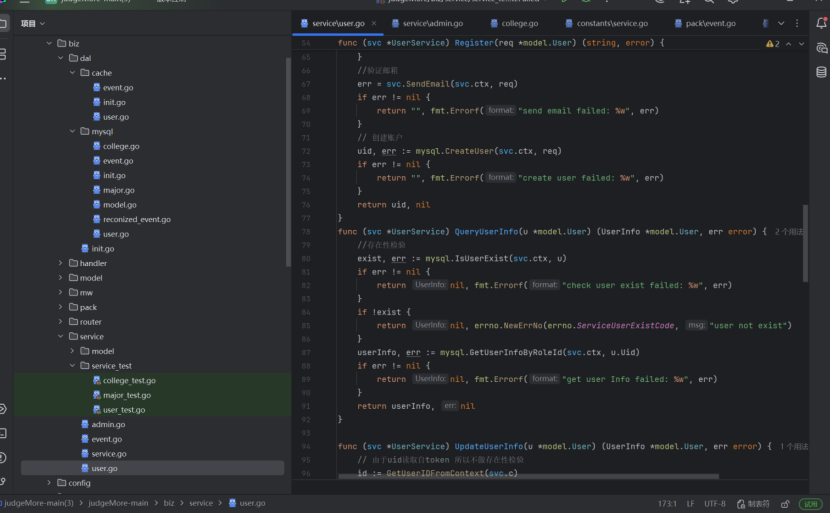Toggle the read-only lock icon in status bar

(x=785, y=503)
